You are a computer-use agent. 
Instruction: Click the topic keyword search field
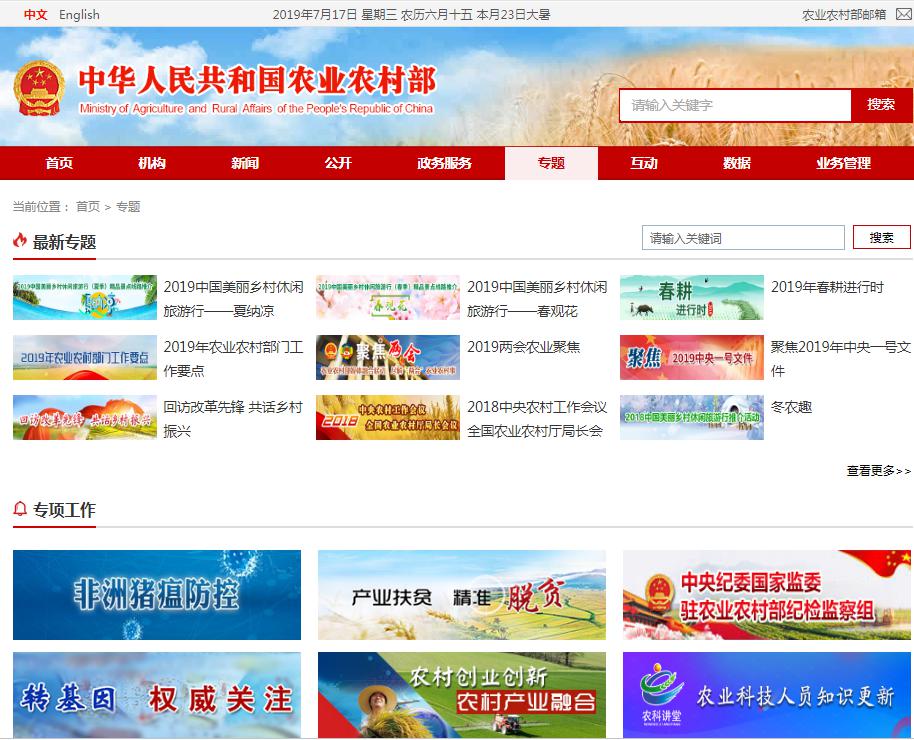coord(743,238)
